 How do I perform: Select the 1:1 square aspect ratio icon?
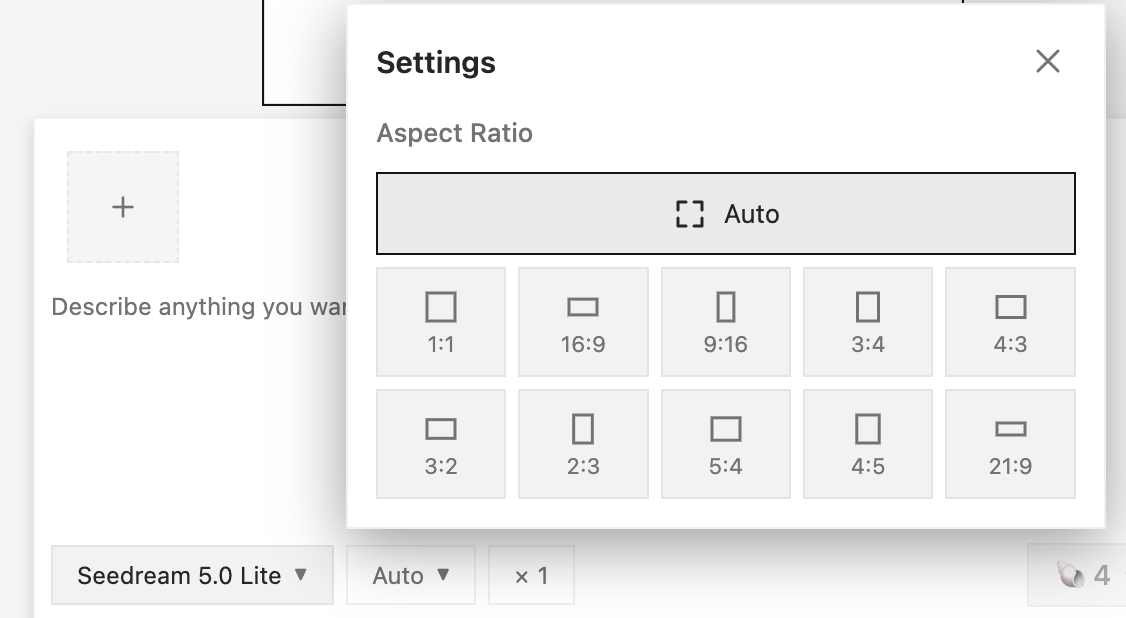(x=440, y=307)
